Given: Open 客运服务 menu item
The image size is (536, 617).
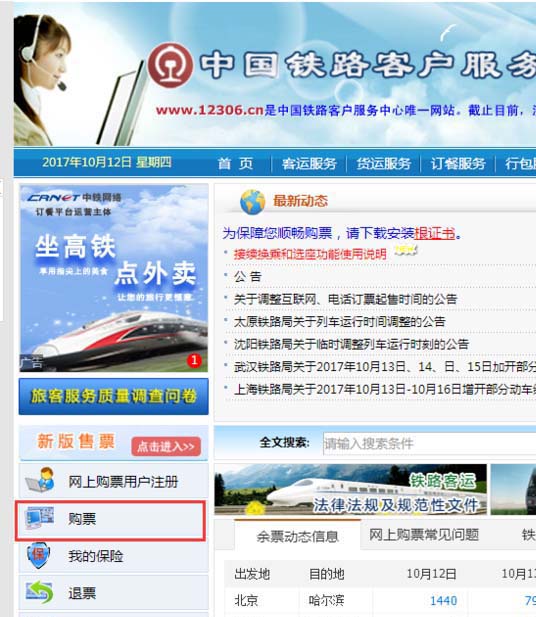Looking at the screenshot, I should click(x=309, y=163).
